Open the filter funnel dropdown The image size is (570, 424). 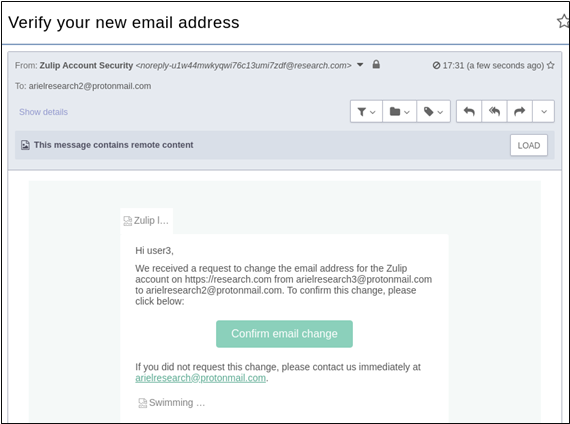(366, 112)
